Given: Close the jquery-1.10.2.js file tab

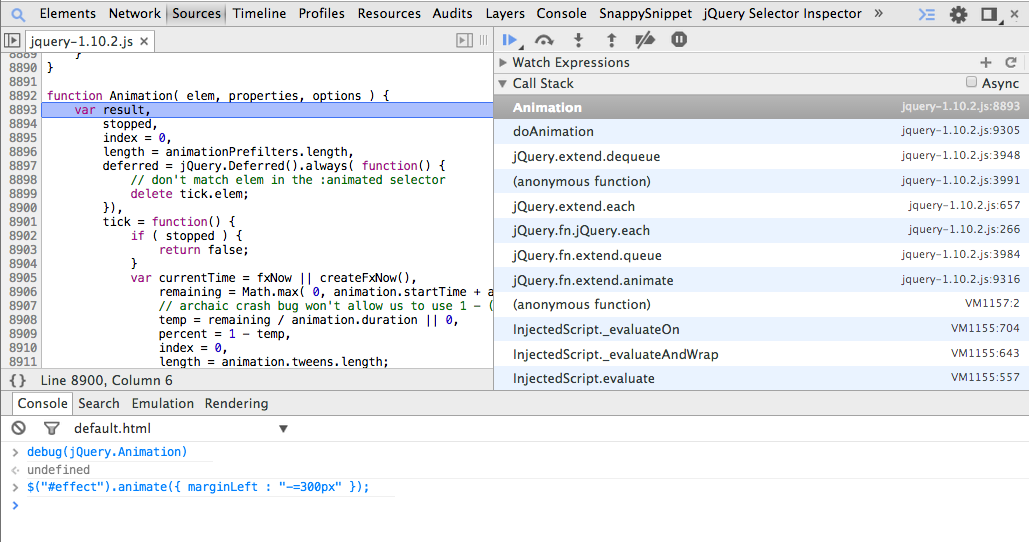Looking at the screenshot, I should tap(143, 41).
